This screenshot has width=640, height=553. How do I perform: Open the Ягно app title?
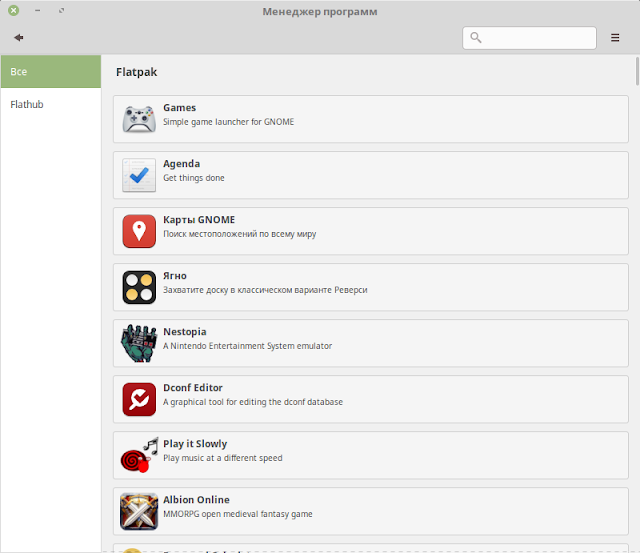pos(175,275)
